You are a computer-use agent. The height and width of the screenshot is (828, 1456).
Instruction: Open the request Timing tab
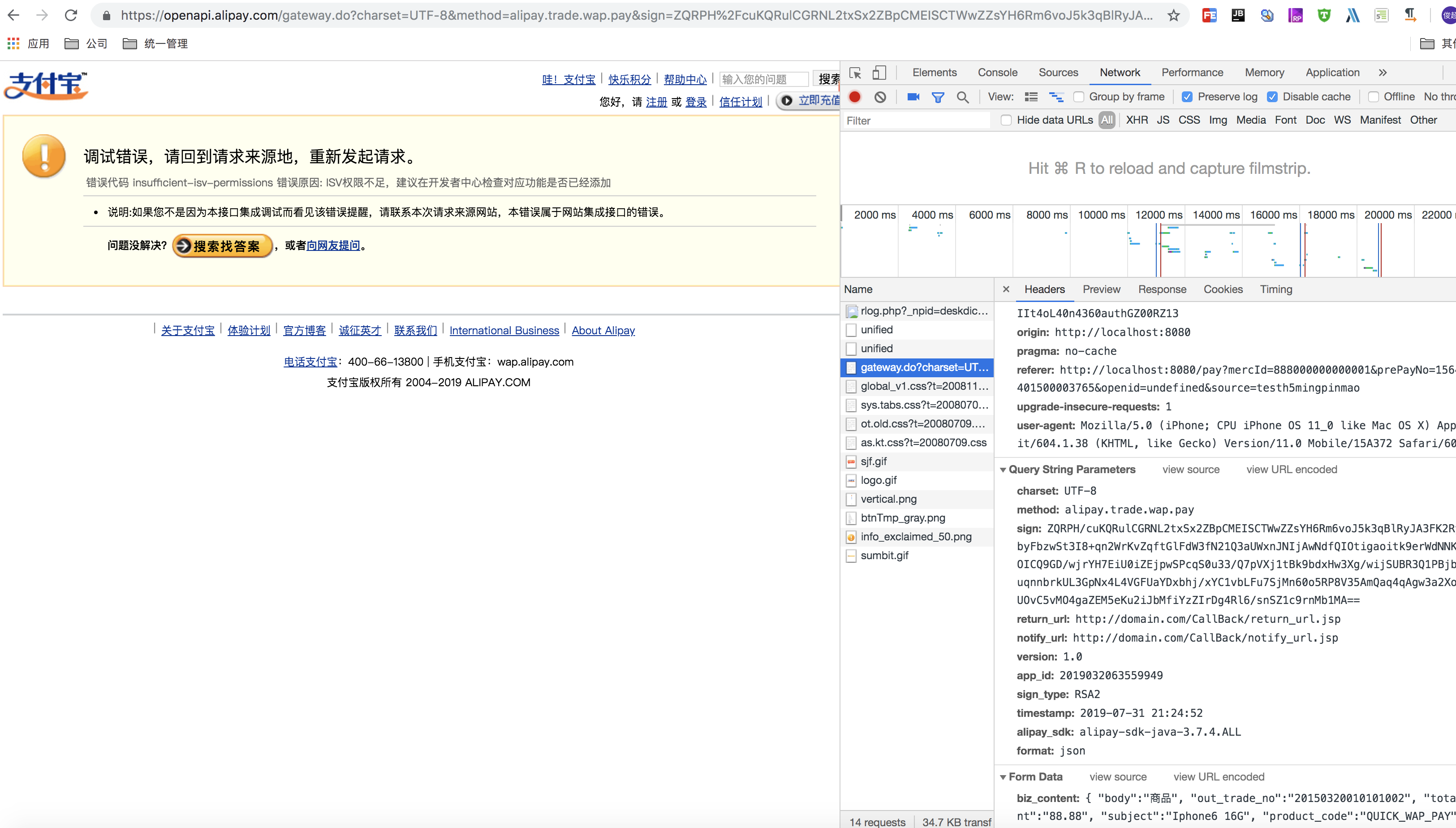tap(1276, 289)
